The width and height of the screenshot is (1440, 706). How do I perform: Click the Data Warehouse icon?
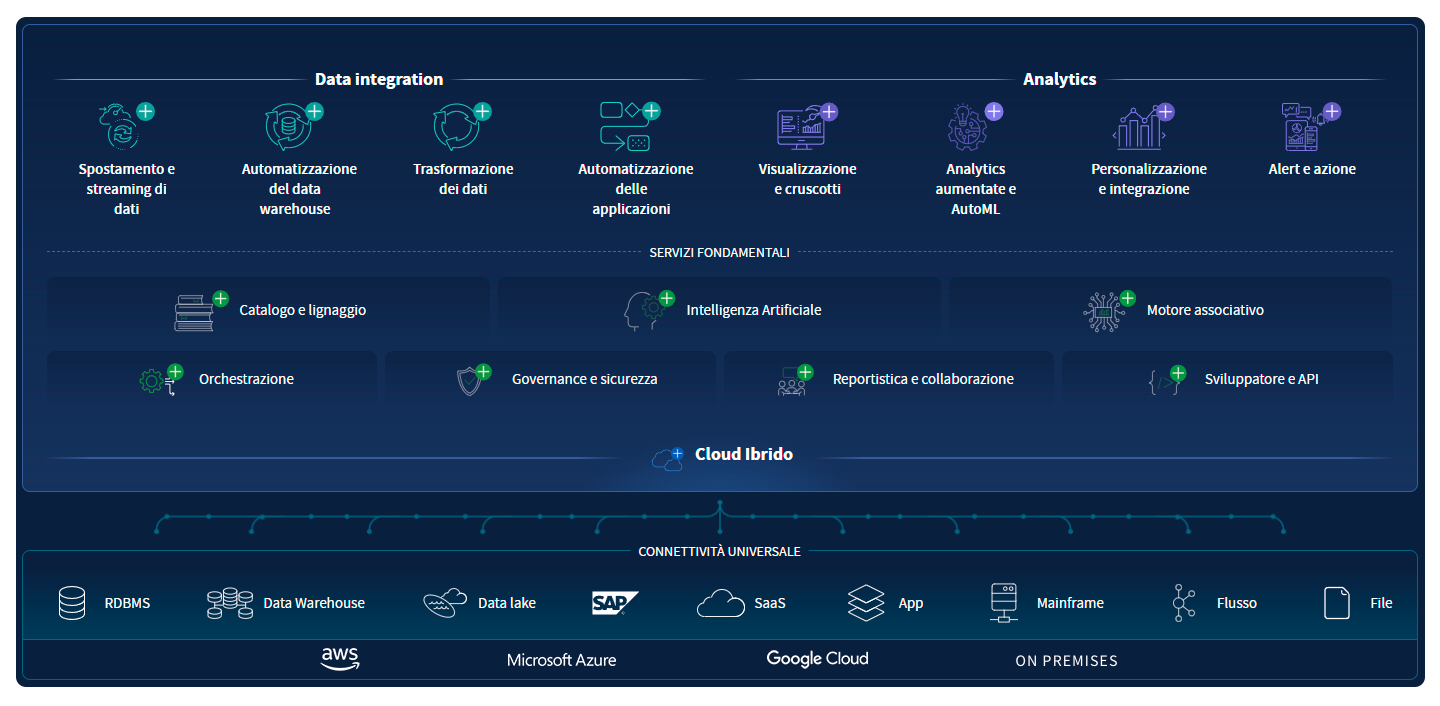(x=230, y=603)
